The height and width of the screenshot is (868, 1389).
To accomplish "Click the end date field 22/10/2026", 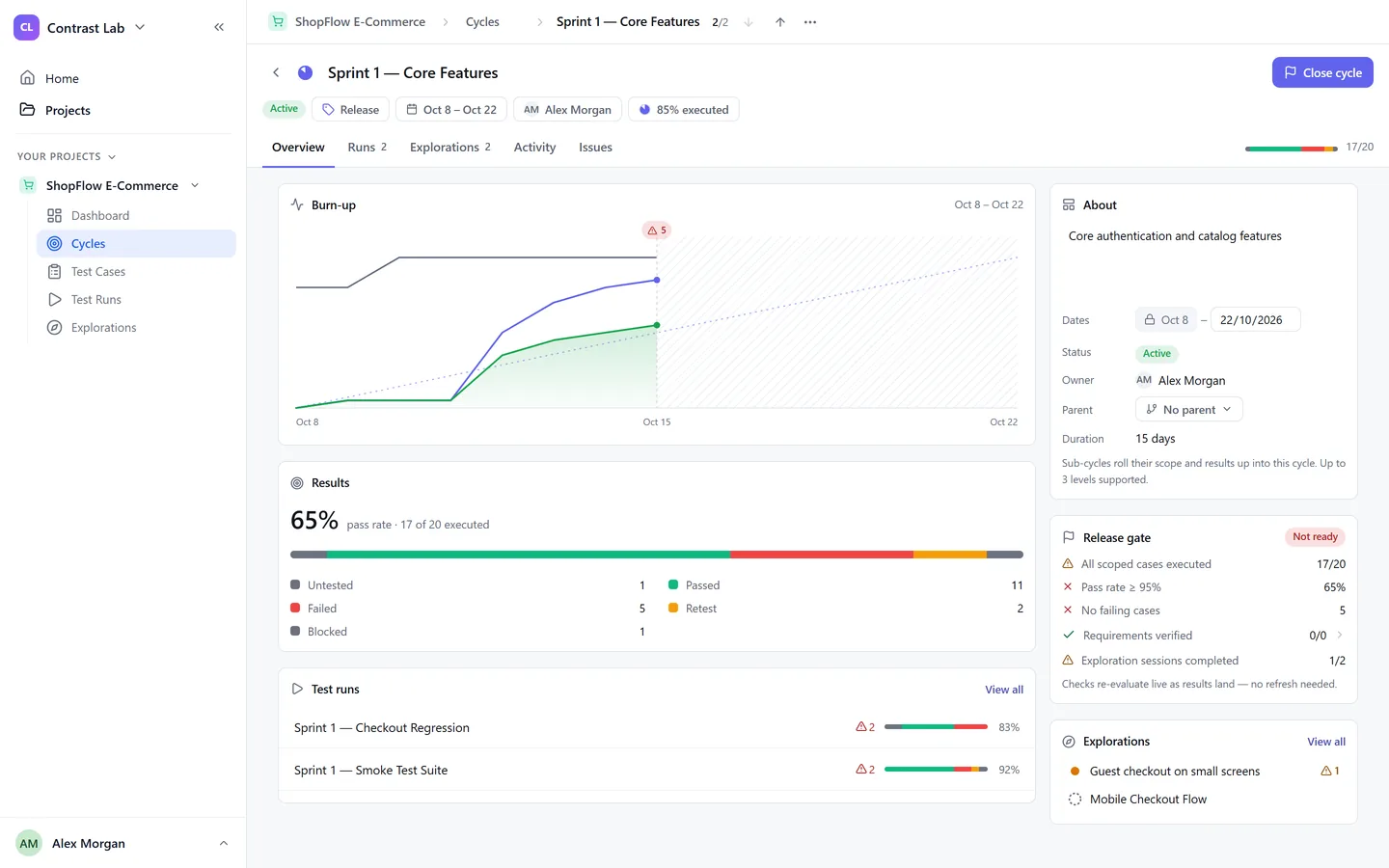I will (1255, 320).
